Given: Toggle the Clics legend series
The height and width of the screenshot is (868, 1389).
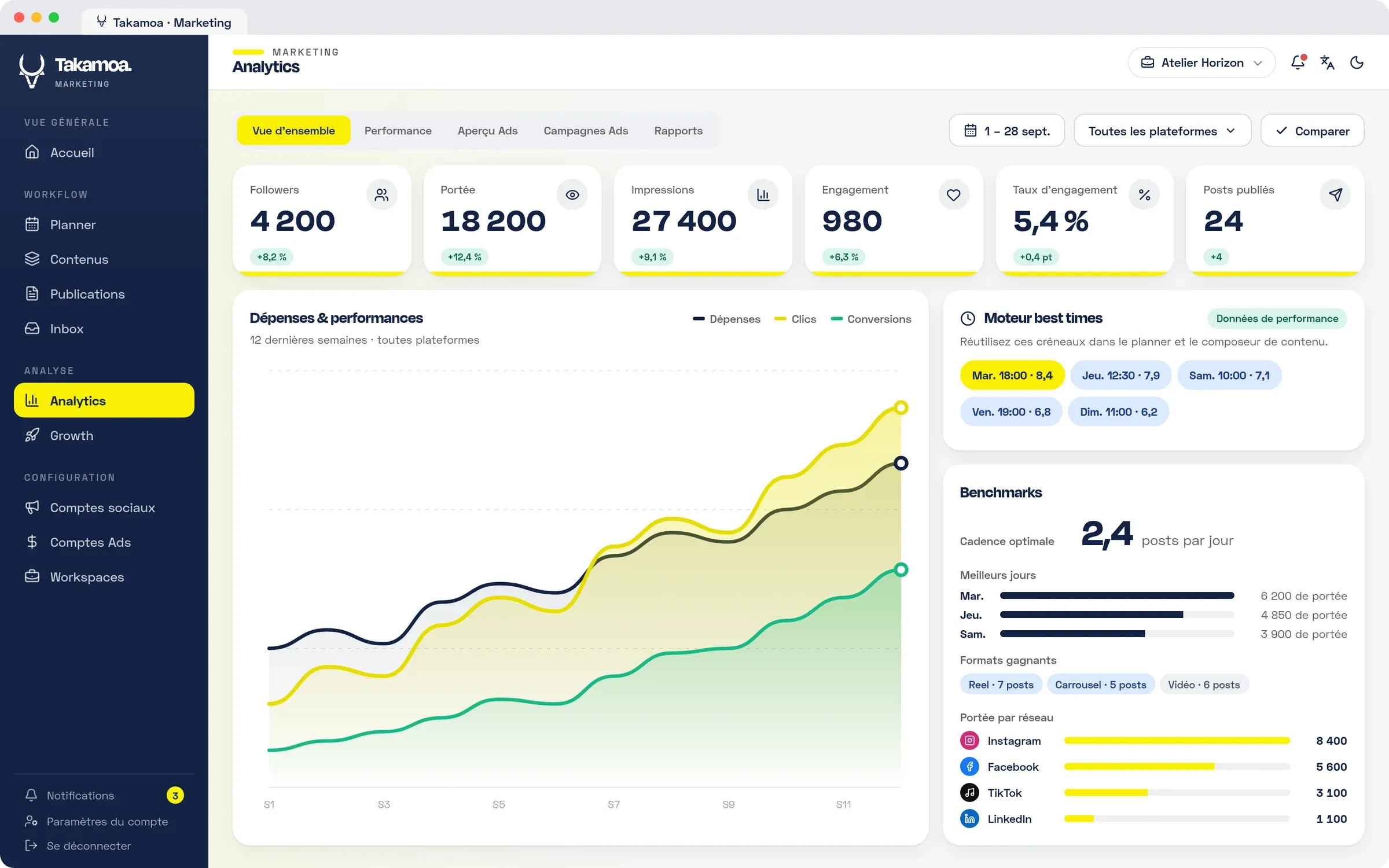Looking at the screenshot, I should pos(795,319).
